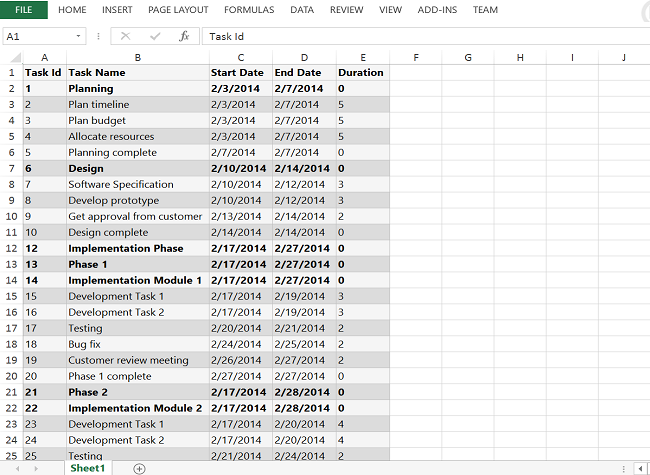Screen dimensions: 650x475
Task: Click horizontal scrollbar left arrow
Action: tap(641, 469)
